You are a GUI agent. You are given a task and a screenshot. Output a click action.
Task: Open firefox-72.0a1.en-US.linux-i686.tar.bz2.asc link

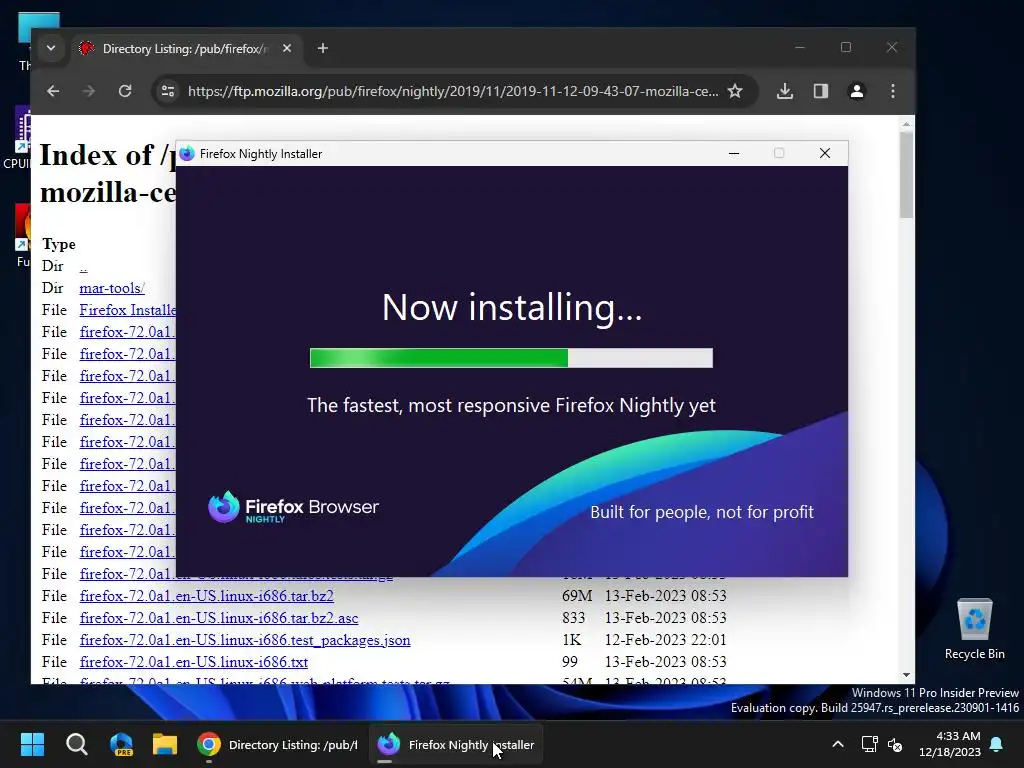point(219,618)
